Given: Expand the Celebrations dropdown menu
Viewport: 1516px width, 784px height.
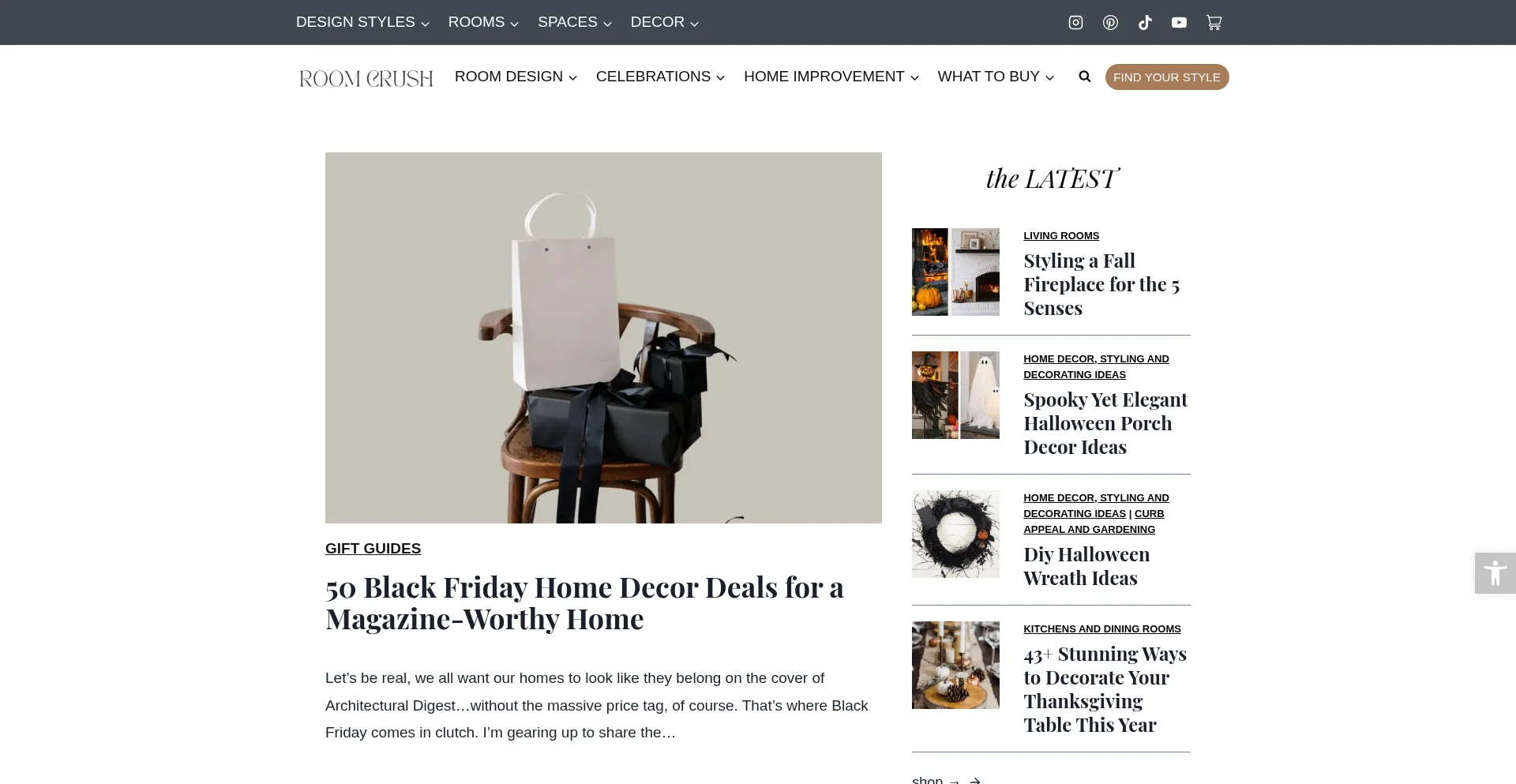Looking at the screenshot, I should [660, 77].
